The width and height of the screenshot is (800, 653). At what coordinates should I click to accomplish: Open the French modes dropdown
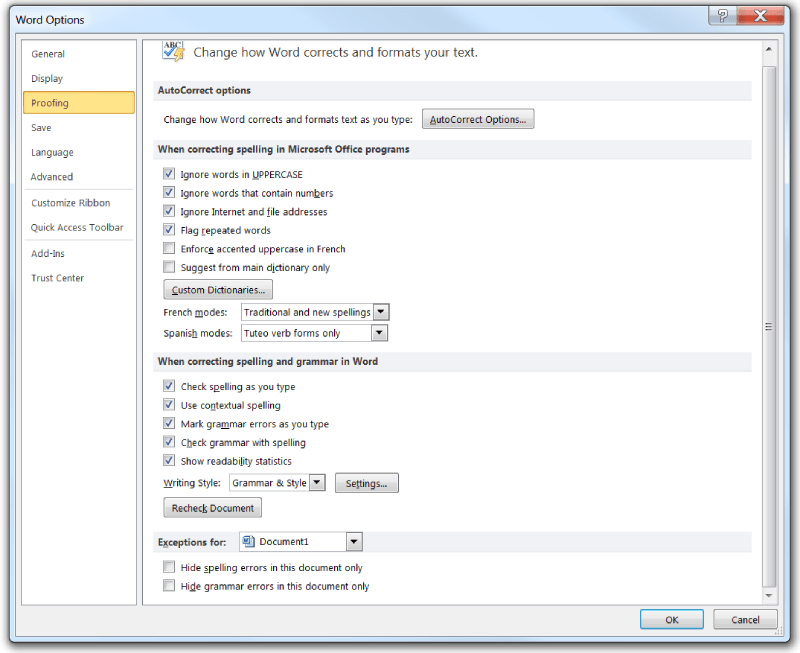[381, 313]
